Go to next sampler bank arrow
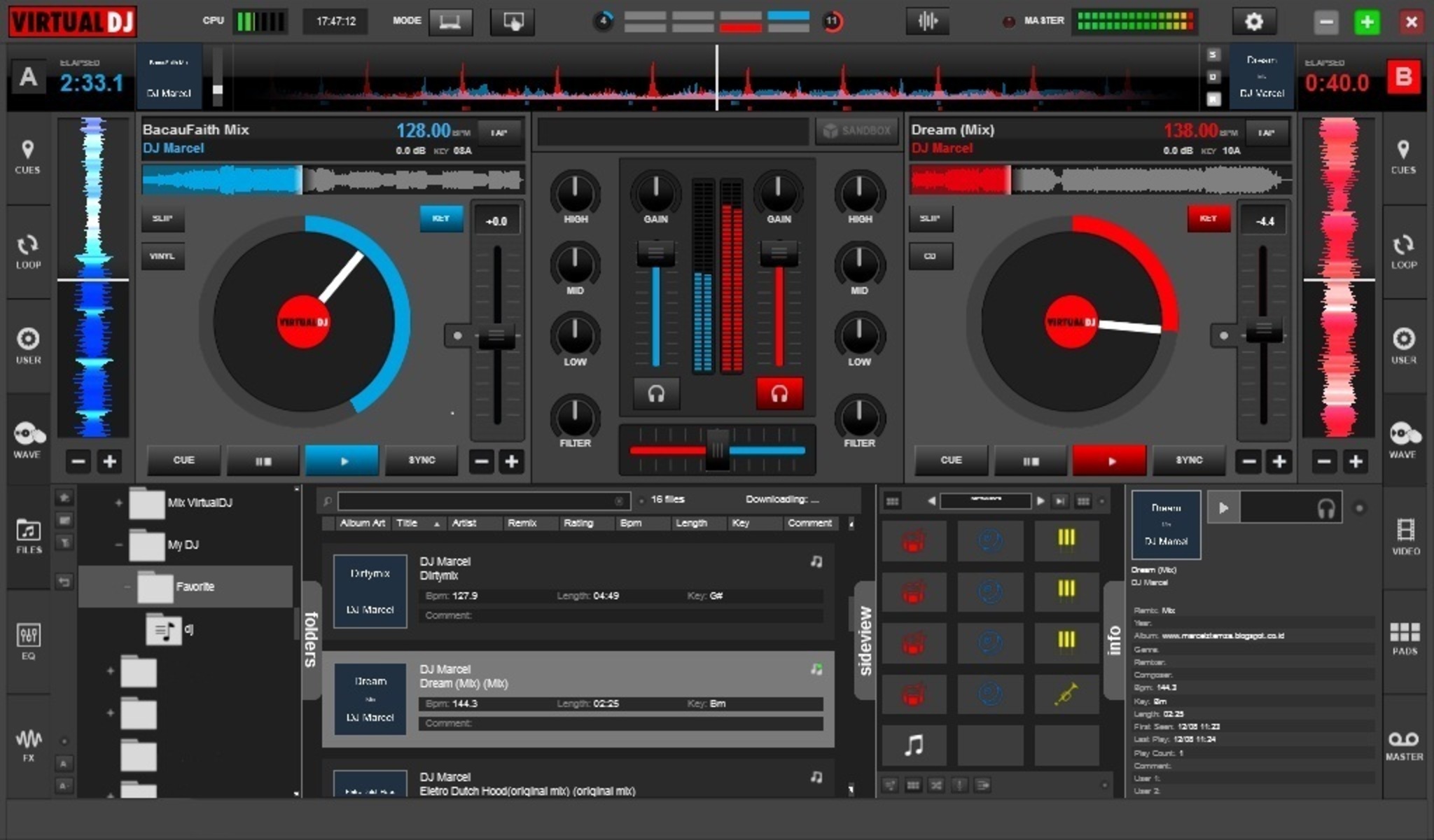This screenshot has height=840, width=1434. (x=1040, y=501)
